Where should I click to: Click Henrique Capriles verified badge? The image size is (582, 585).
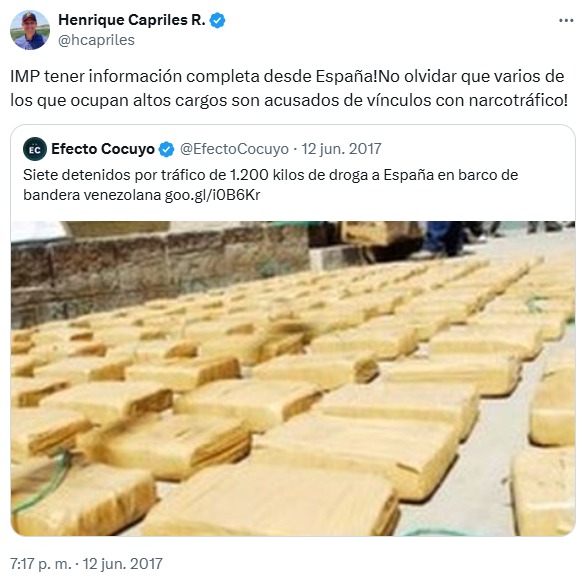(x=218, y=21)
